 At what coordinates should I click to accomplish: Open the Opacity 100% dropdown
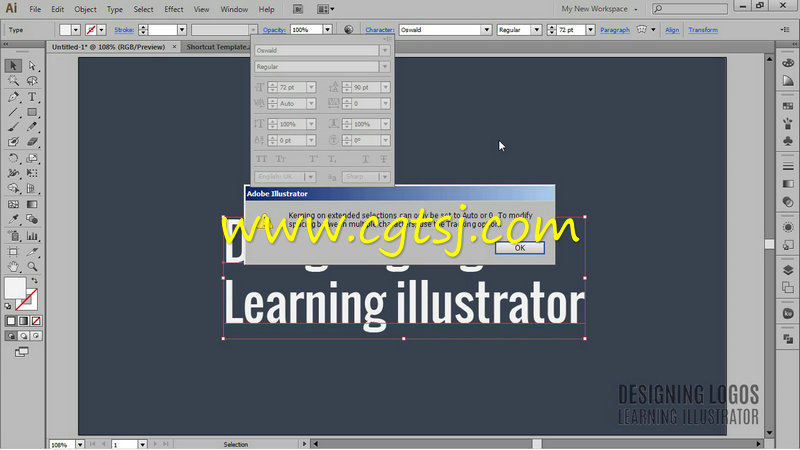(x=328, y=30)
